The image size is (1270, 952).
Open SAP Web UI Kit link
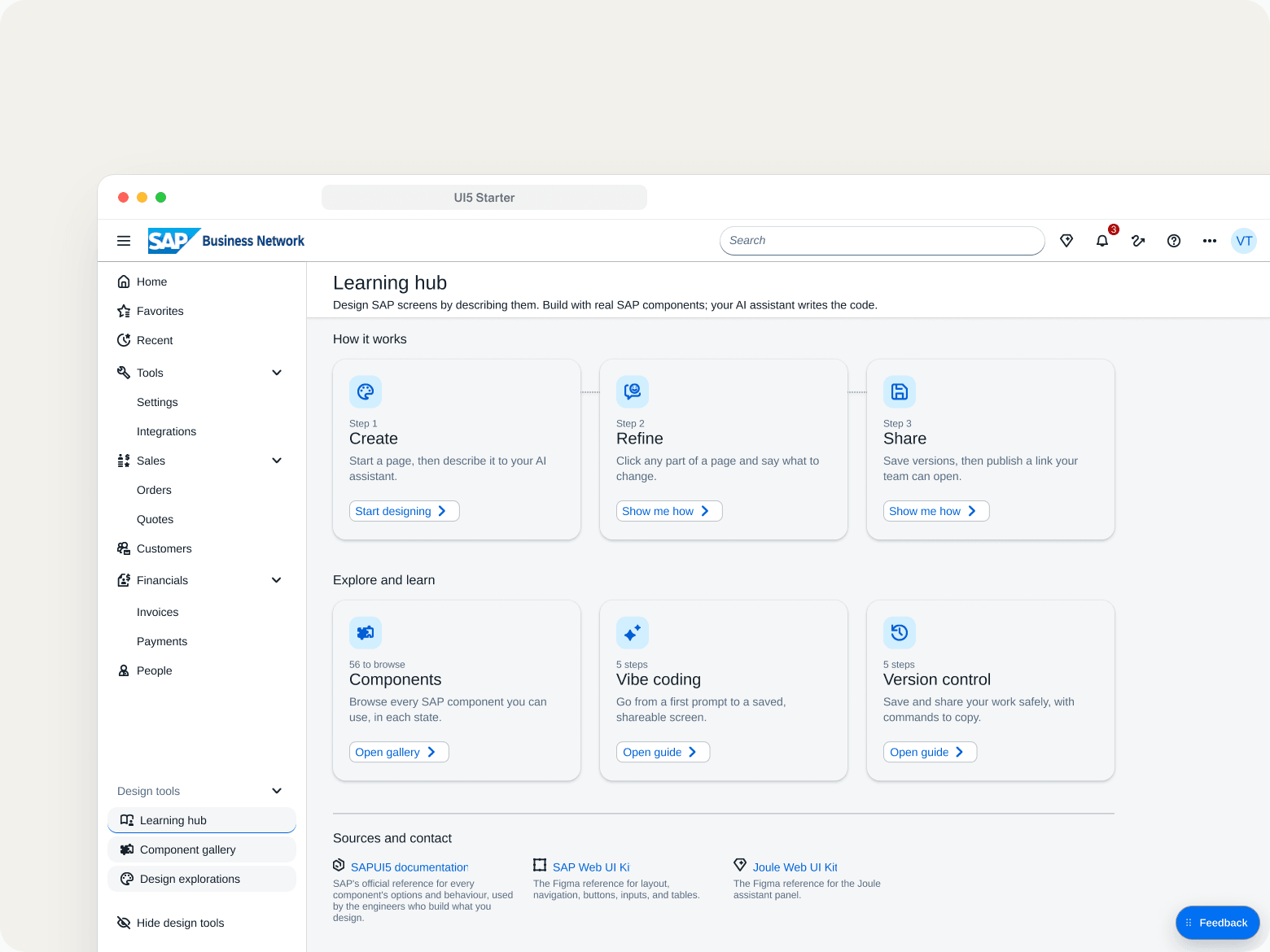point(591,867)
